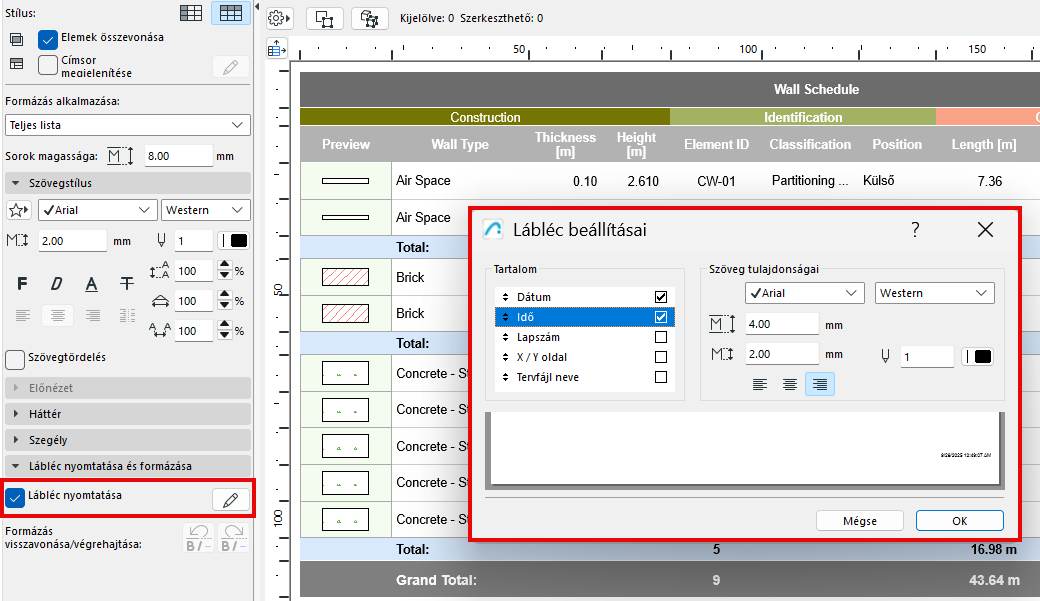The image size is (1040, 601).
Task: Click the favorites star beside the Arial font field
Action: coord(17,210)
